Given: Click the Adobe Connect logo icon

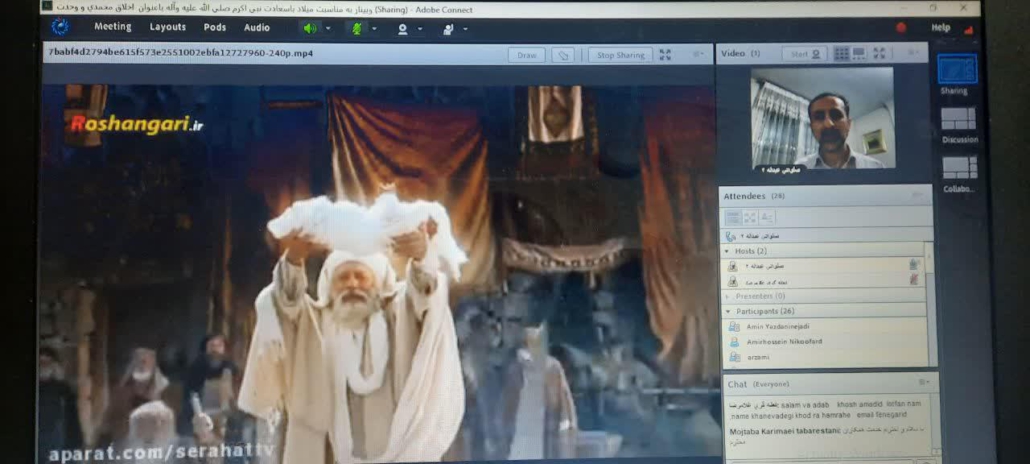Looking at the screenshot, I should [x=60, y=28].
